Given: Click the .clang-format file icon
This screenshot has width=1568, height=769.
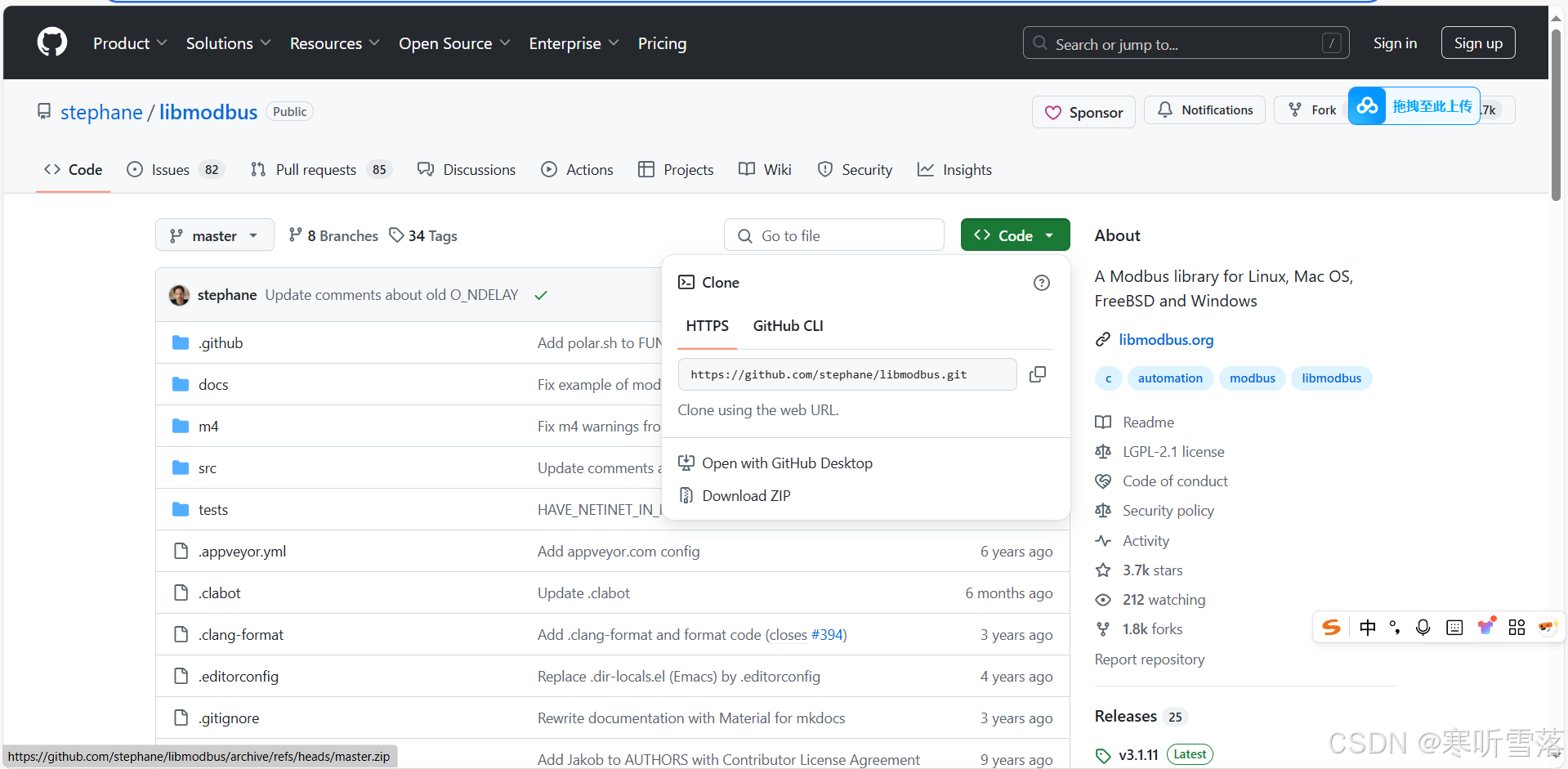Looking at the screenshot, I should pyautogui.click(x=181, y=634).
